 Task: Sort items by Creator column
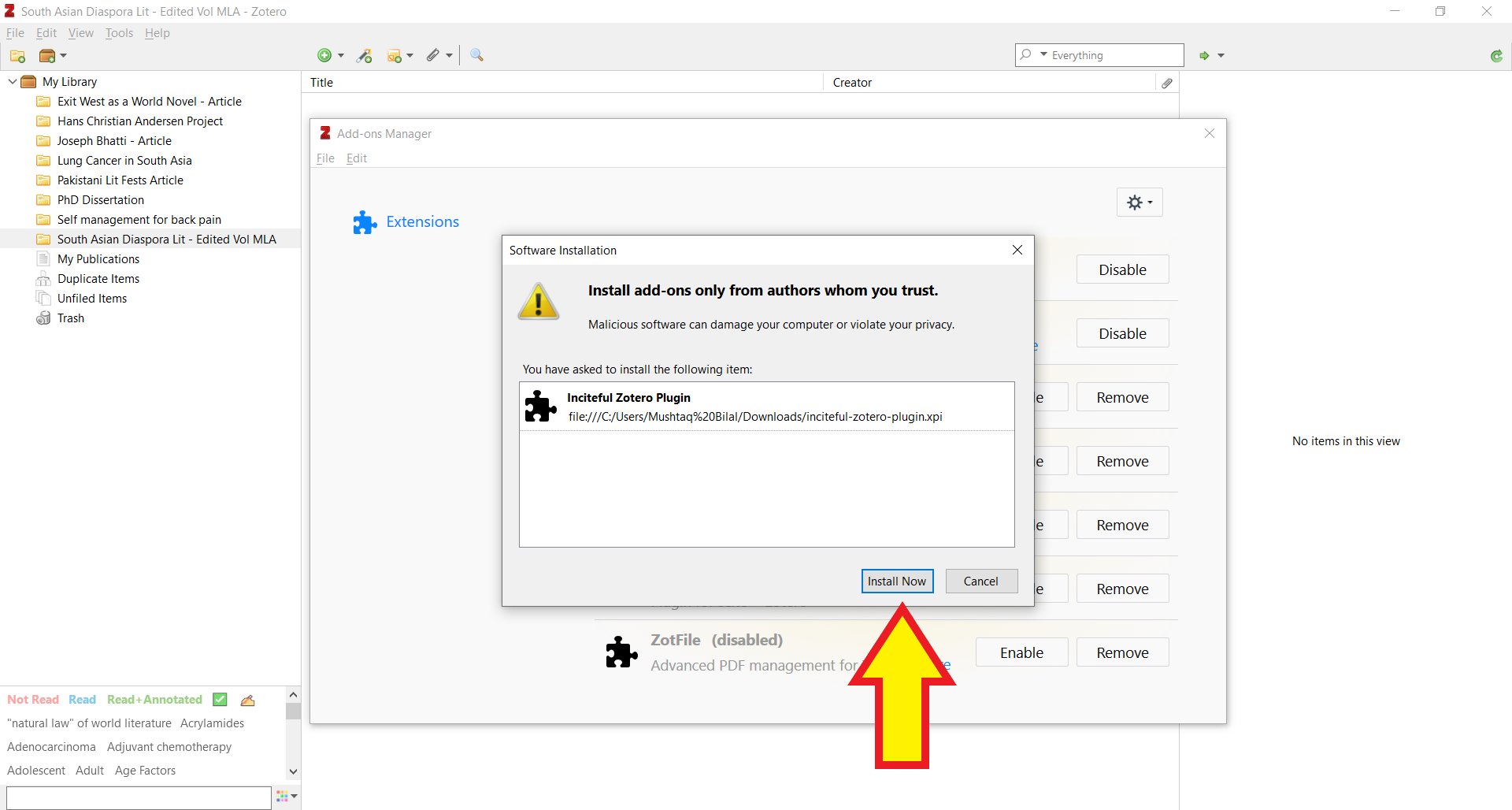(989, 83)
